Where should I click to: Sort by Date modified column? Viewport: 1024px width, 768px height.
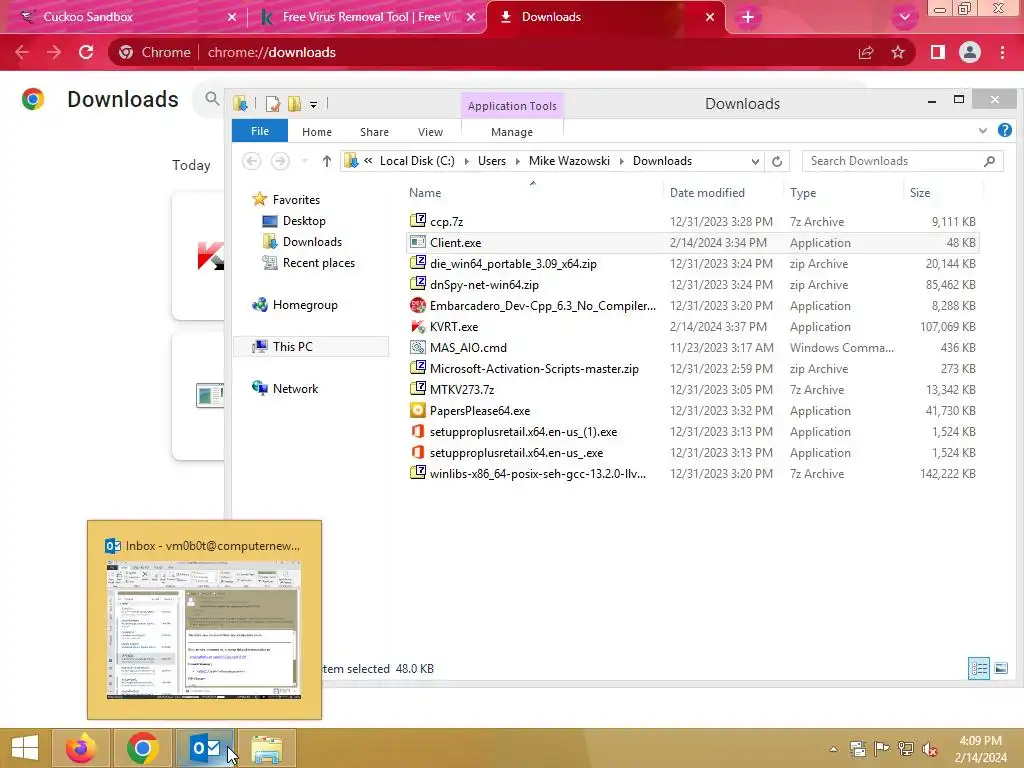click(723, 193)
